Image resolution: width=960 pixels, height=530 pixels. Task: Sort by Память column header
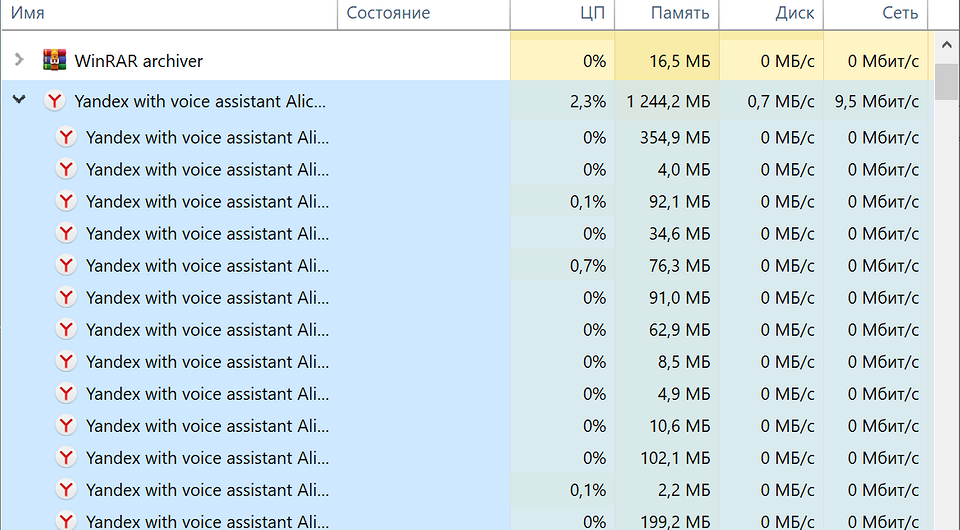coord(680,13)
